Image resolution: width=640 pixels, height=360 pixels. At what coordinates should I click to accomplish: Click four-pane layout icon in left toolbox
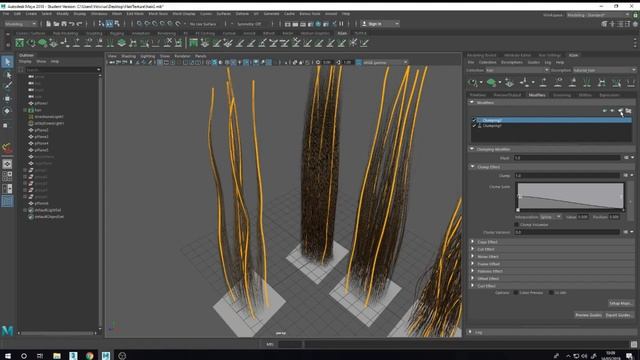click(7, 176)
